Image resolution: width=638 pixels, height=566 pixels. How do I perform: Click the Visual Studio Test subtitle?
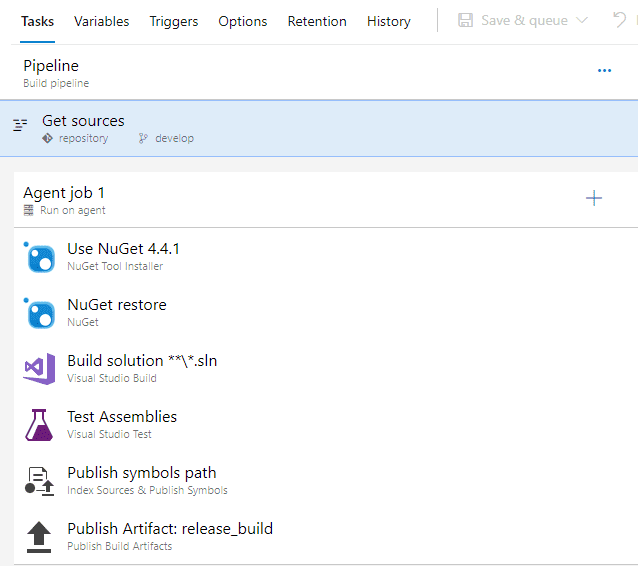(x=109, y=434)
